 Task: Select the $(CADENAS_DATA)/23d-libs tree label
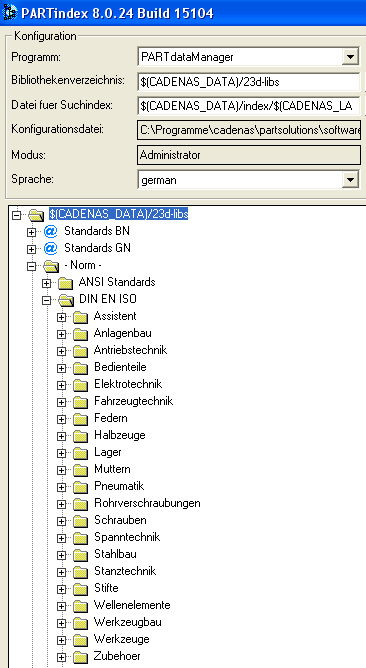point(118,214)
